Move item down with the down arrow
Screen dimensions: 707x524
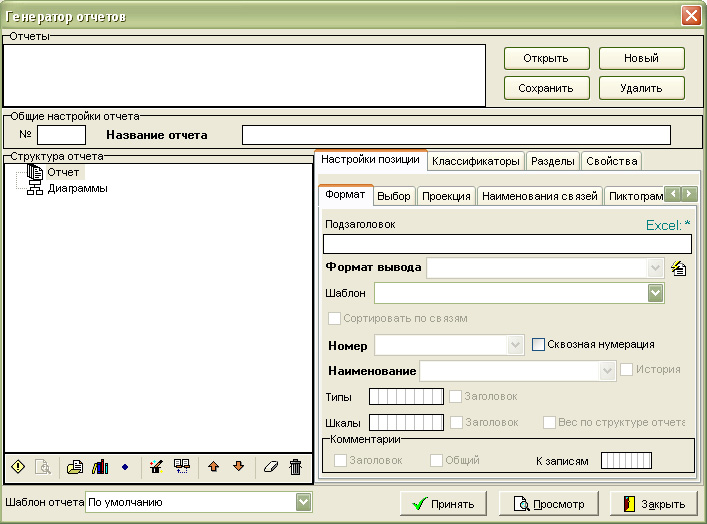pos(239,467)
